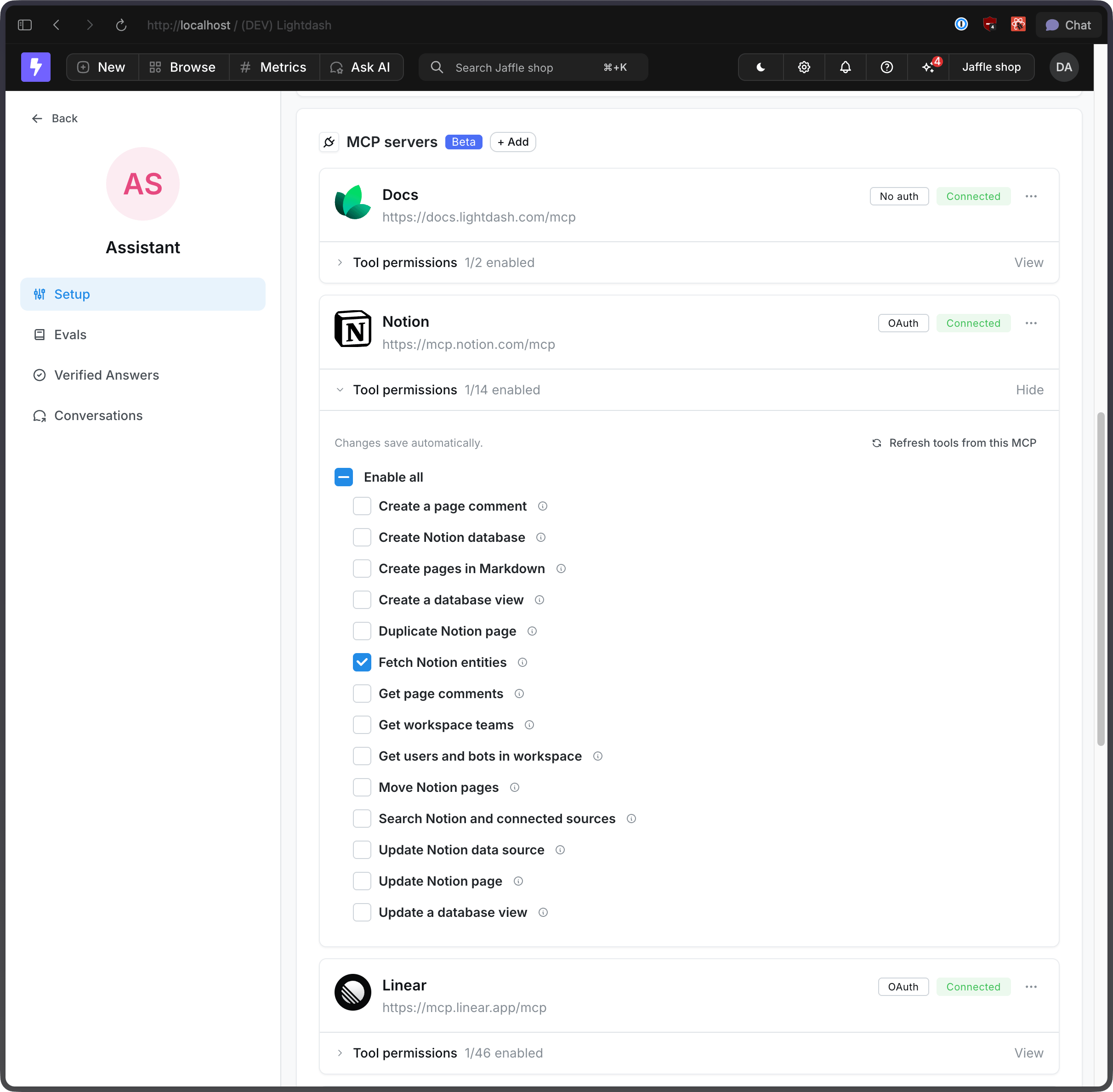Show info for Search Notion and connected sources

tap(631, 819)
